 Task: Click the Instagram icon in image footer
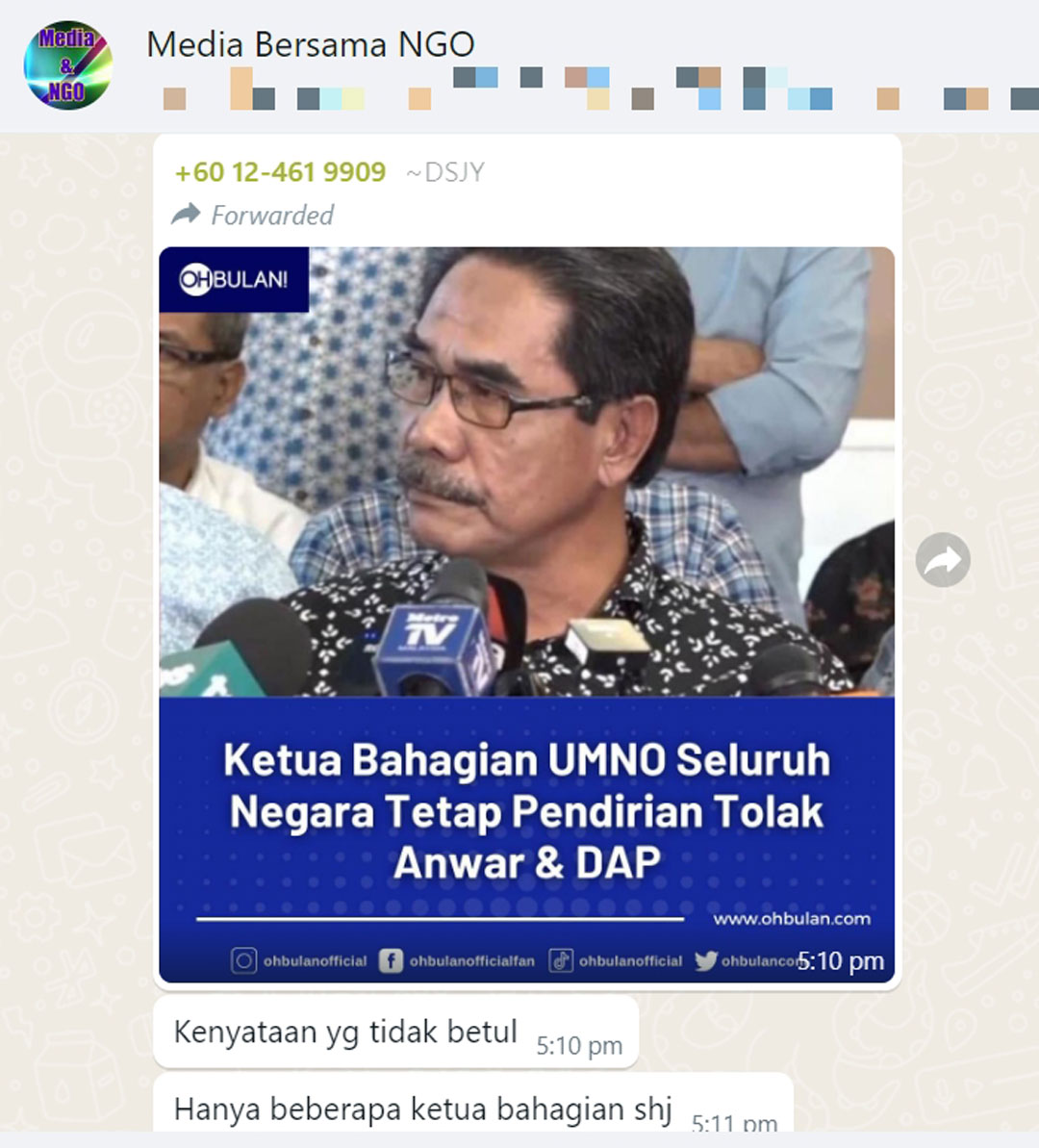(243, 960)
